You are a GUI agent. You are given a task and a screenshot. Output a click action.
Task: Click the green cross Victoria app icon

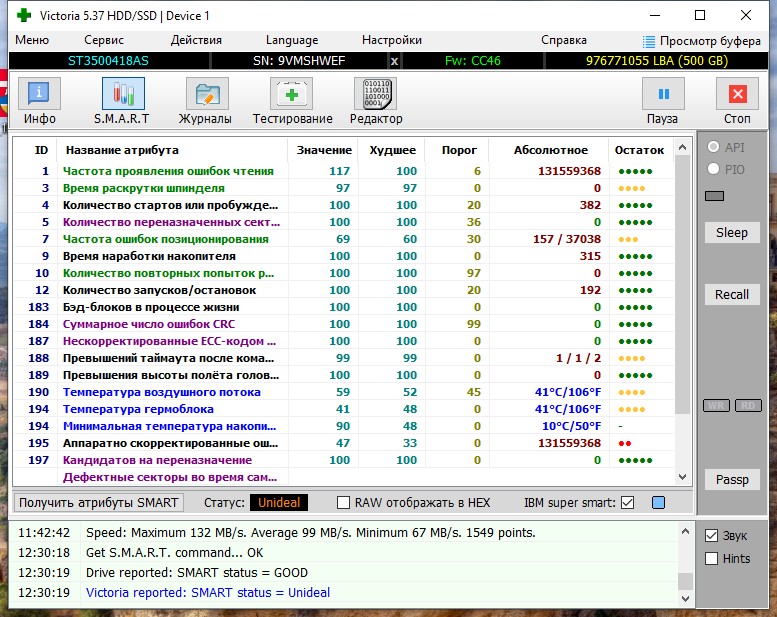(x=24, y=15)
